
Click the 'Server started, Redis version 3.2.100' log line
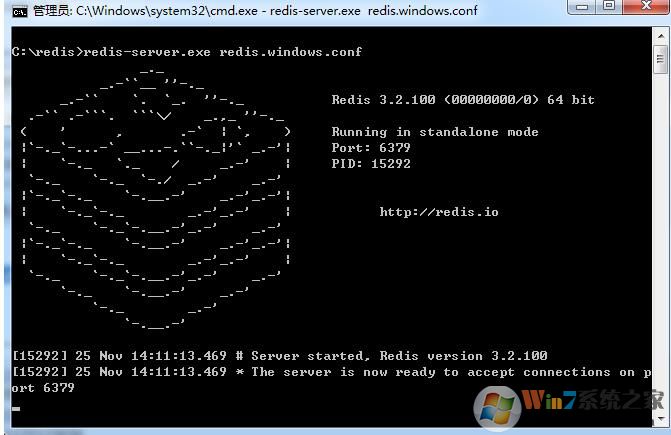280,356
